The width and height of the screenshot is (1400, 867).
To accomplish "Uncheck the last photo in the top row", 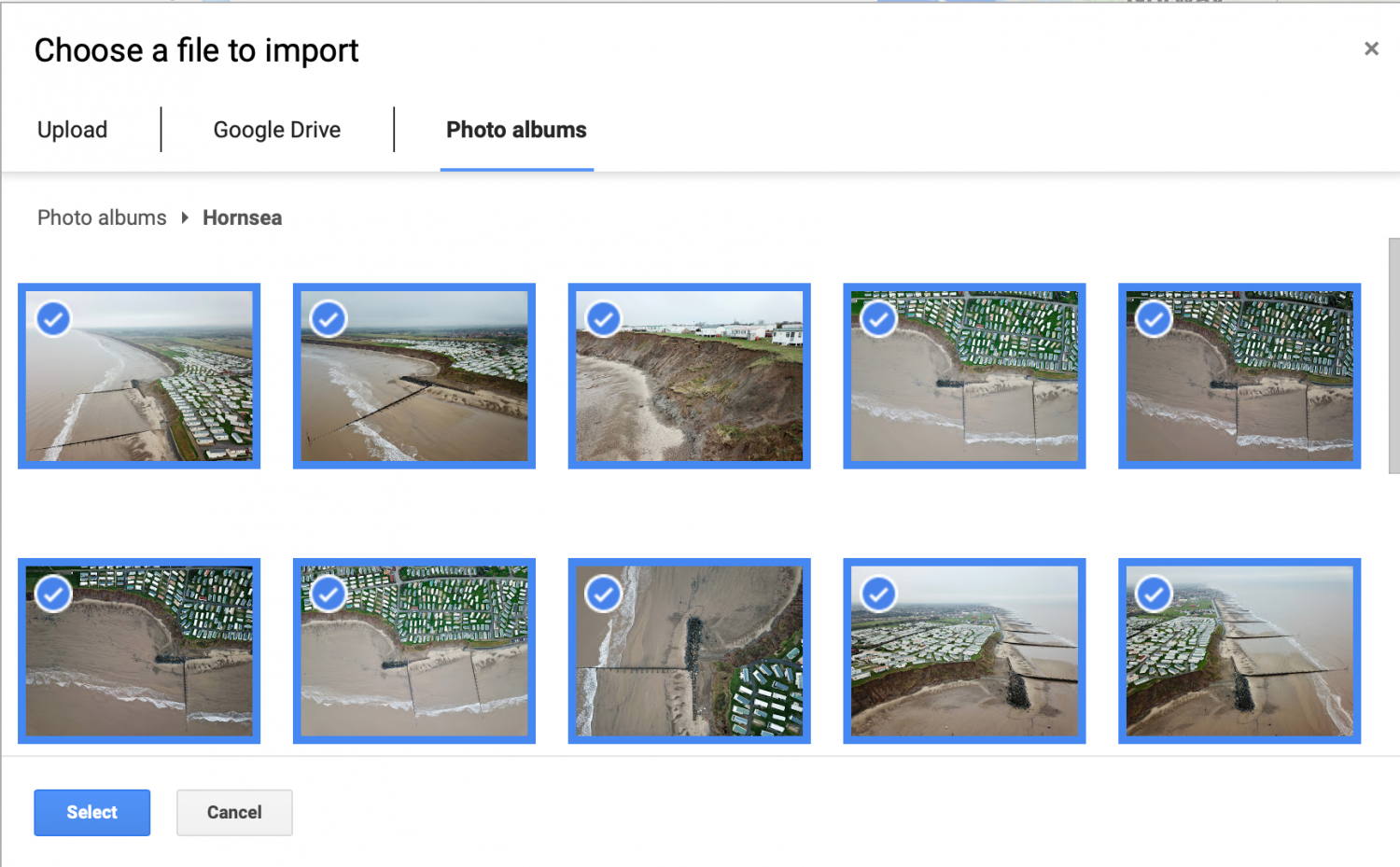I will [1154, 318].
